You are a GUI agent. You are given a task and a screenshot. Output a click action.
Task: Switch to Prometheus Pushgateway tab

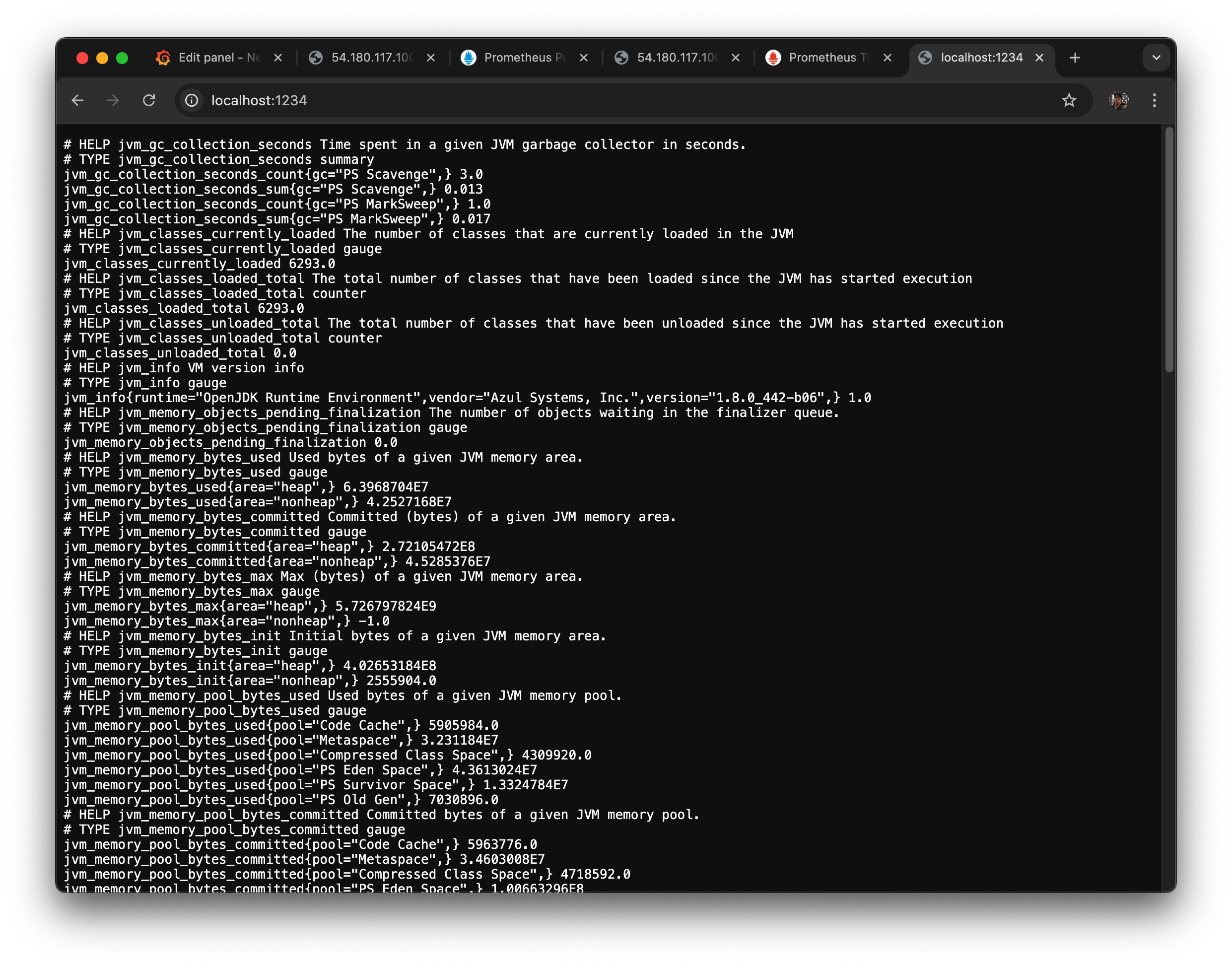[x=524, y=58]
